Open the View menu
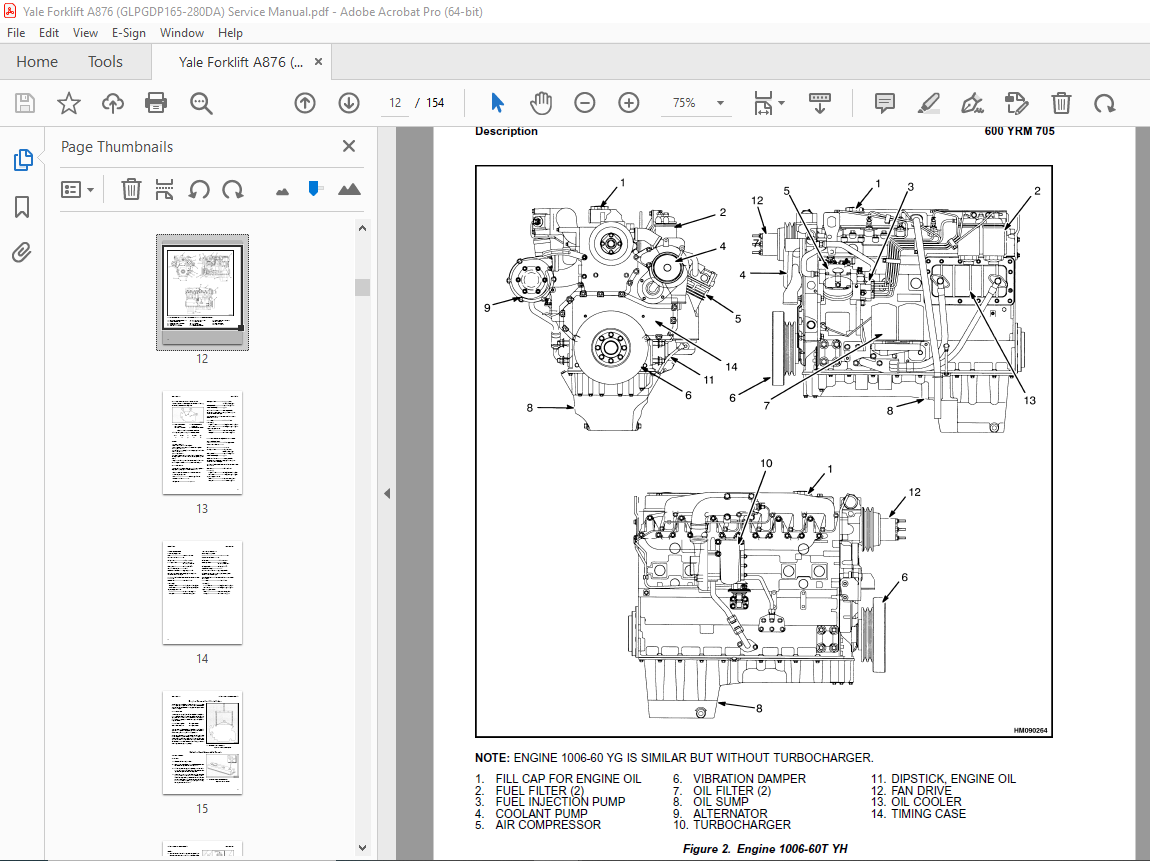The width and height of the screenshot is (1150, 861). (x=85, y=33)
